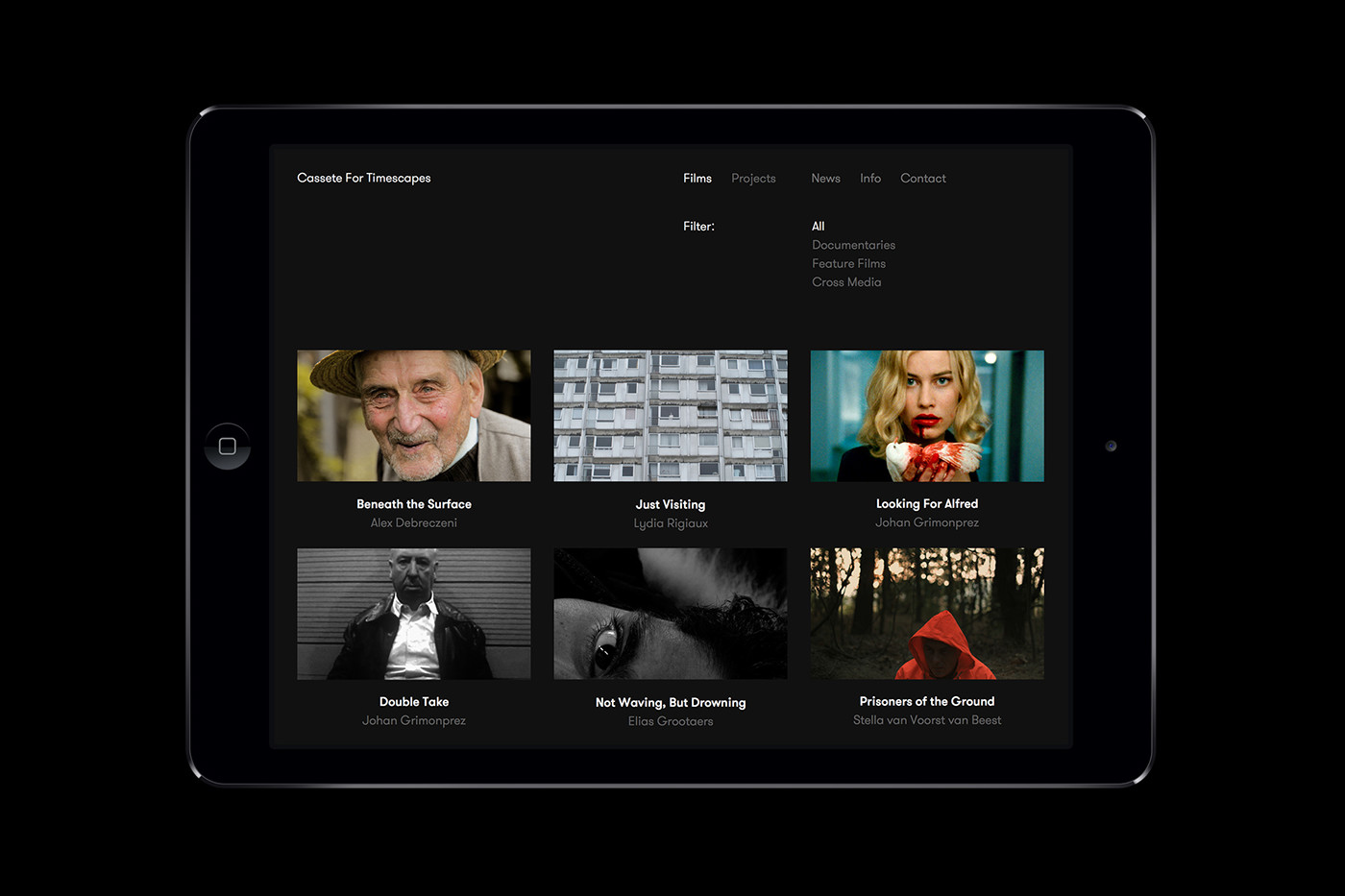Filter films by Documentaries
The height and width of the screenshot is (896, 1345).
(x=853, y=245)
